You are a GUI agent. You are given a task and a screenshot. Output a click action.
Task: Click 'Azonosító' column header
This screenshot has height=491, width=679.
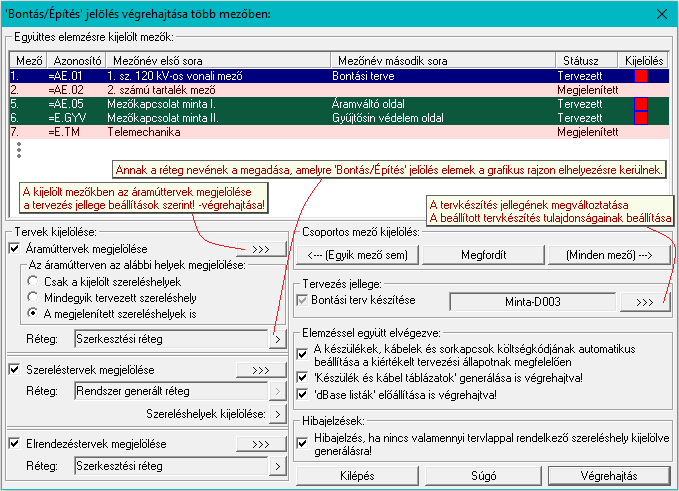(x=77, y=61)
